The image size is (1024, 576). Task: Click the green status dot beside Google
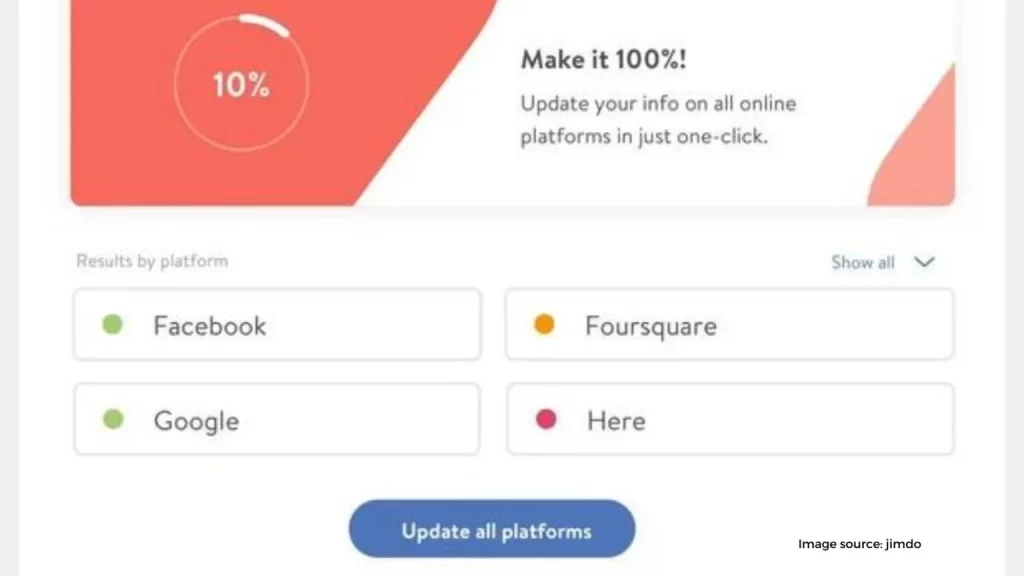tap(113, 419)
